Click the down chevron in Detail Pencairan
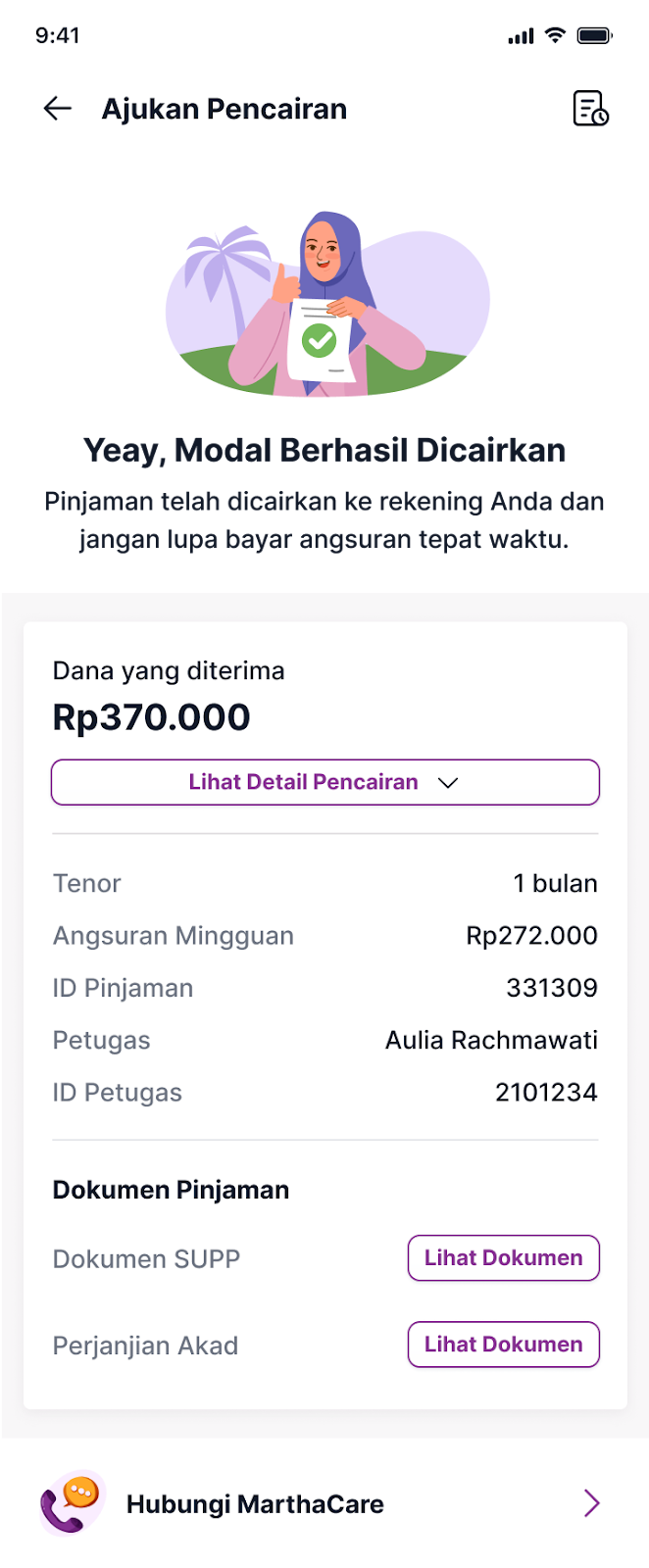This screenshot has height=1568, width=649. (x=448, y=783)
